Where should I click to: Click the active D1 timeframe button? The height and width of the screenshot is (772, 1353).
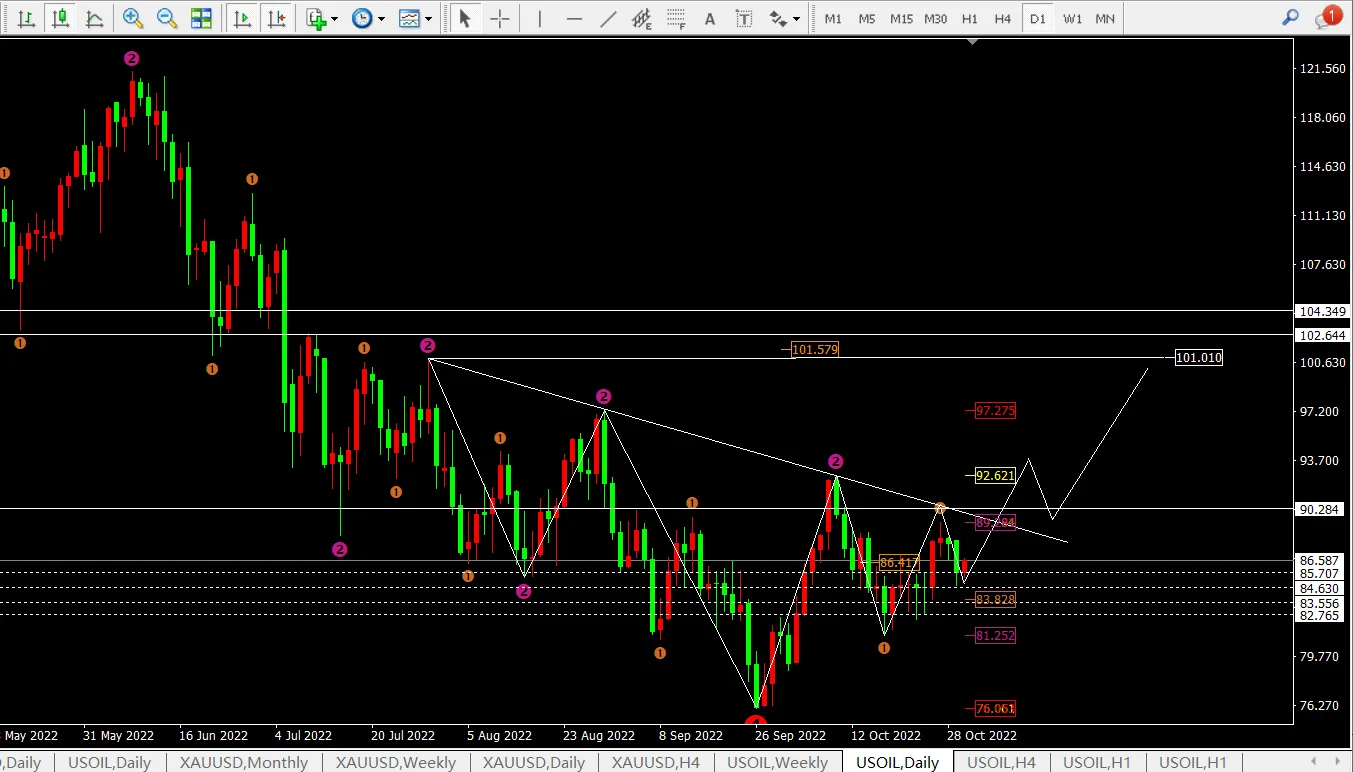point(1038,19)
